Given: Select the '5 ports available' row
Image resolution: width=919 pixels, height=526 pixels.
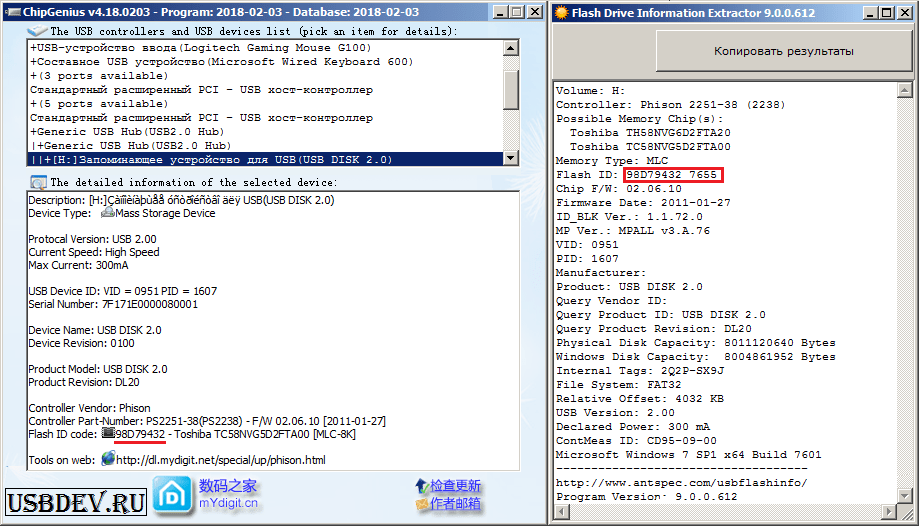Looking at the screenshot, I should pyautogui.click(x=266, y=104).
